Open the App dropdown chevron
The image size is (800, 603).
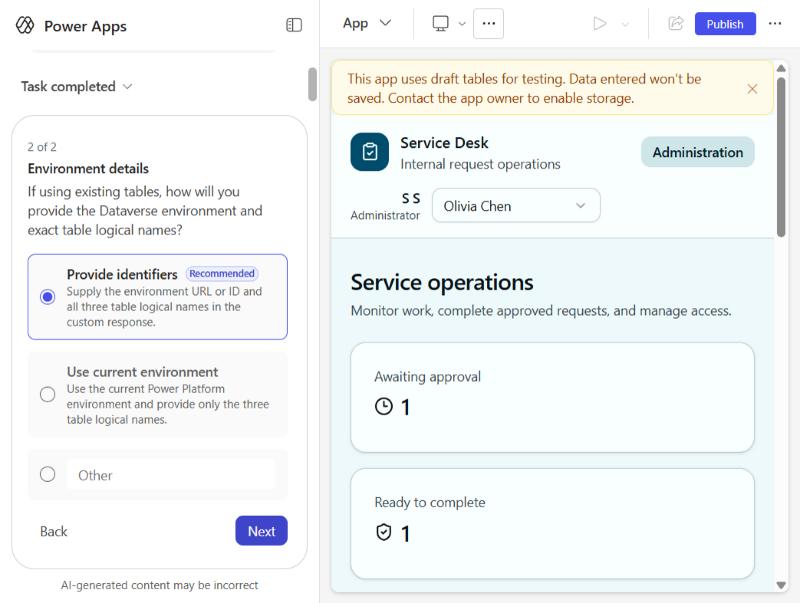pyautogui.click(x=386, y=23)
